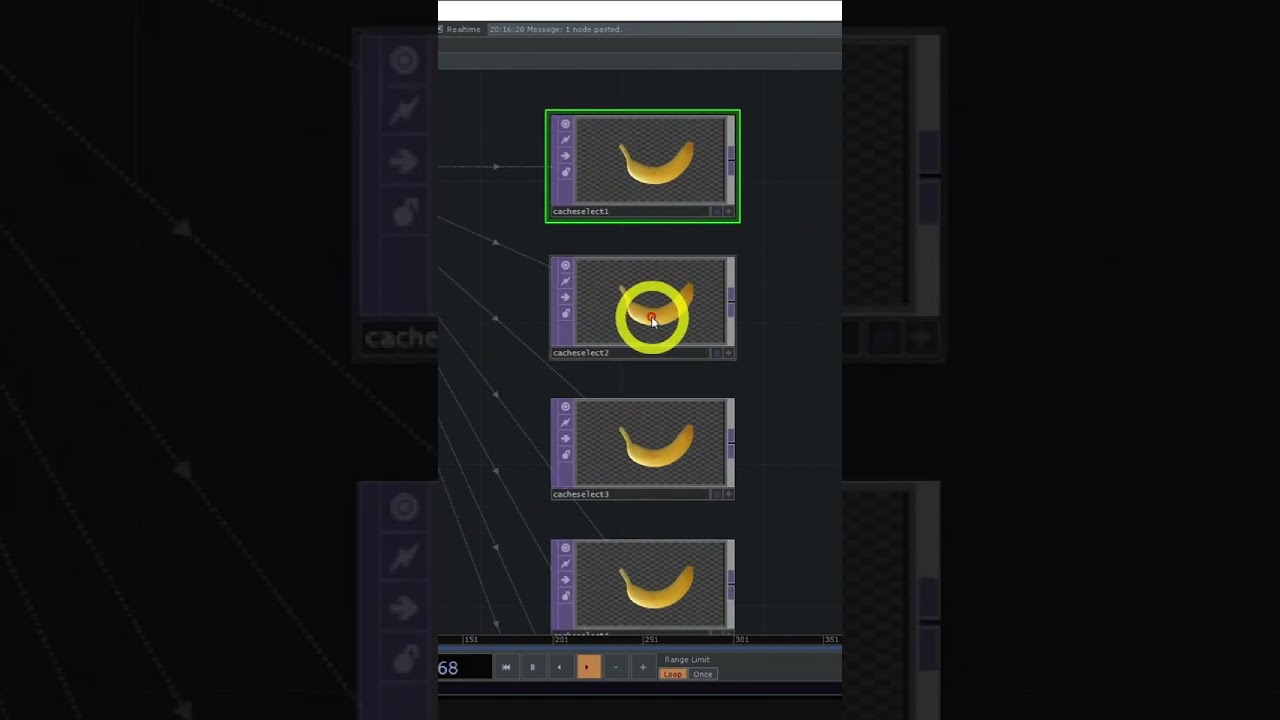Image resolution: width=1280 pixels, height=720 pixels.
Task: Toggle the Realtime flag
Action: point(461,29)
